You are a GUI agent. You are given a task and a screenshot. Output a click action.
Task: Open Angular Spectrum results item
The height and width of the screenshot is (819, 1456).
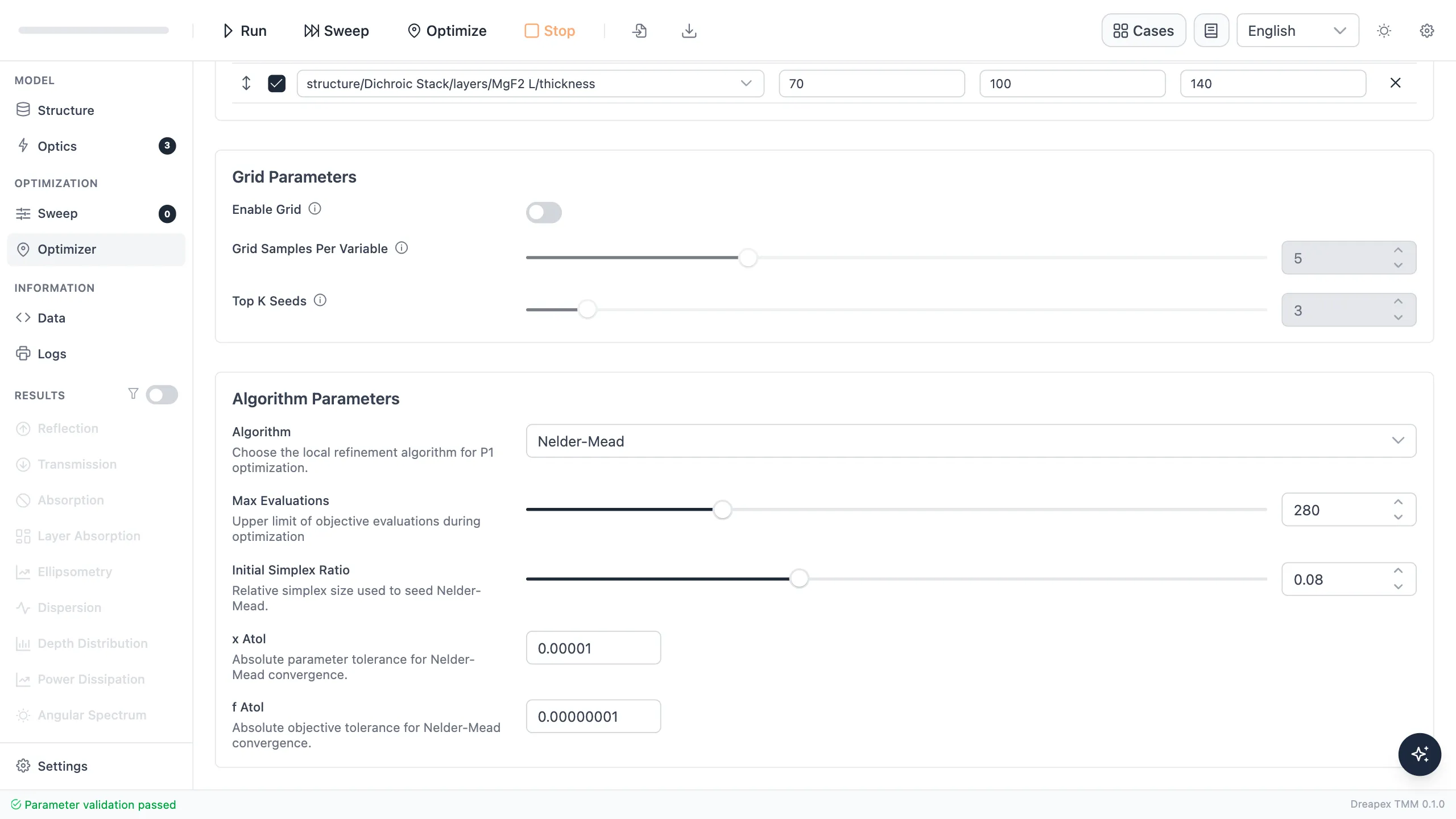coord(96,715)
